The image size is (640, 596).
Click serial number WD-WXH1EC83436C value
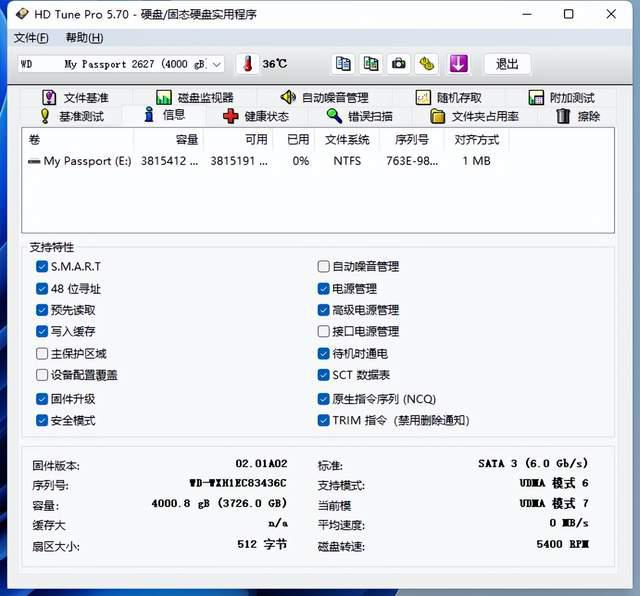coord(238,483)
